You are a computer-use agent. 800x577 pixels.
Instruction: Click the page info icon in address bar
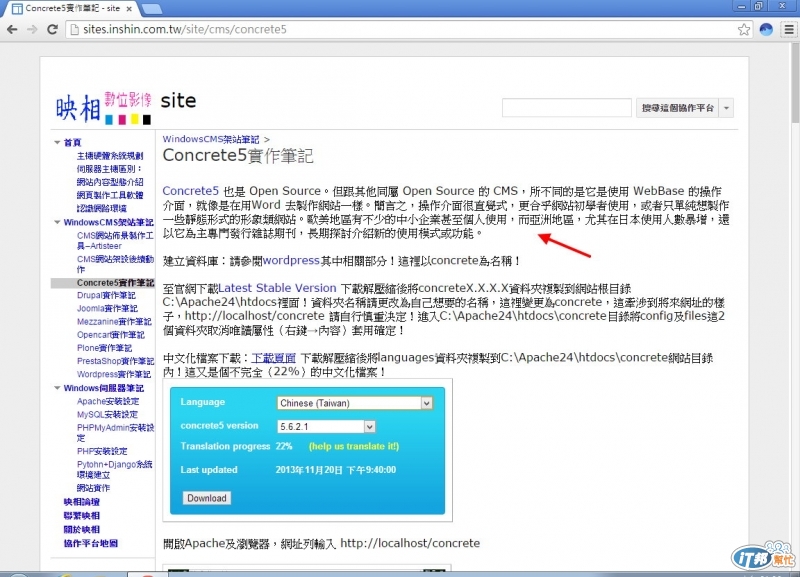click(74, 30)
